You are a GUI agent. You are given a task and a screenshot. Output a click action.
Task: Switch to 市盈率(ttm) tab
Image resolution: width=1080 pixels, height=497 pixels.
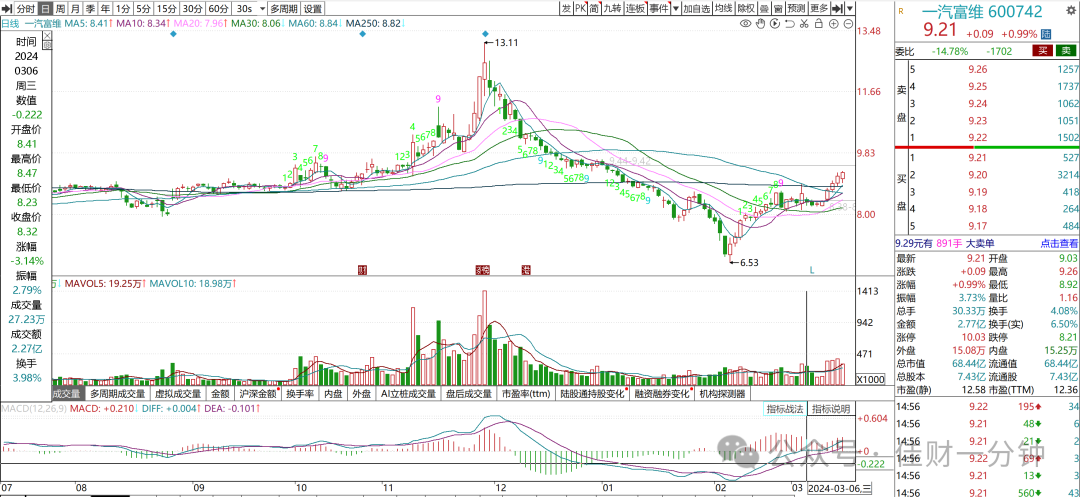(x=526, y=394)
